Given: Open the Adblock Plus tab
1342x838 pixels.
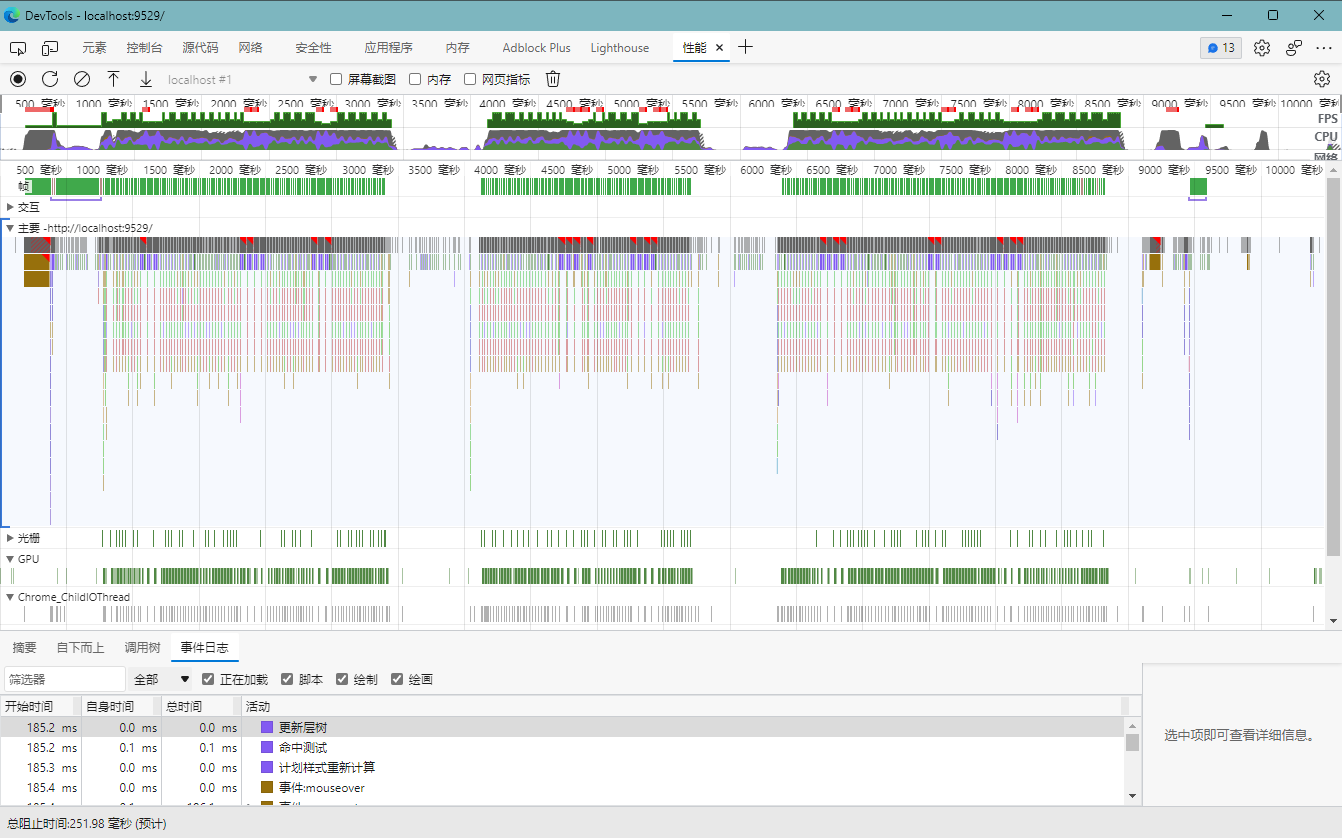Looking at the screenshot, I should (536, 48).
